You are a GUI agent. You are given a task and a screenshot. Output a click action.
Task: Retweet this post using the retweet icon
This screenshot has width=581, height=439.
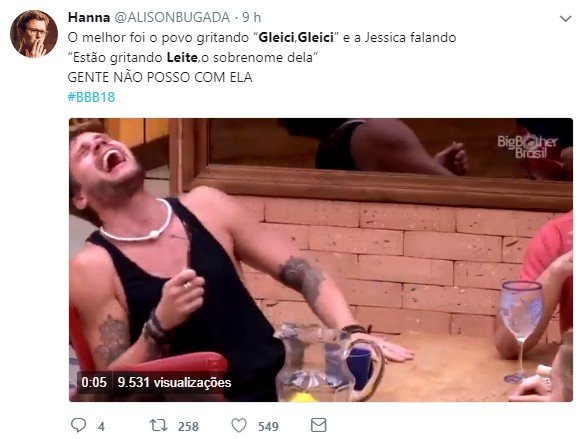tap(159, 425)
